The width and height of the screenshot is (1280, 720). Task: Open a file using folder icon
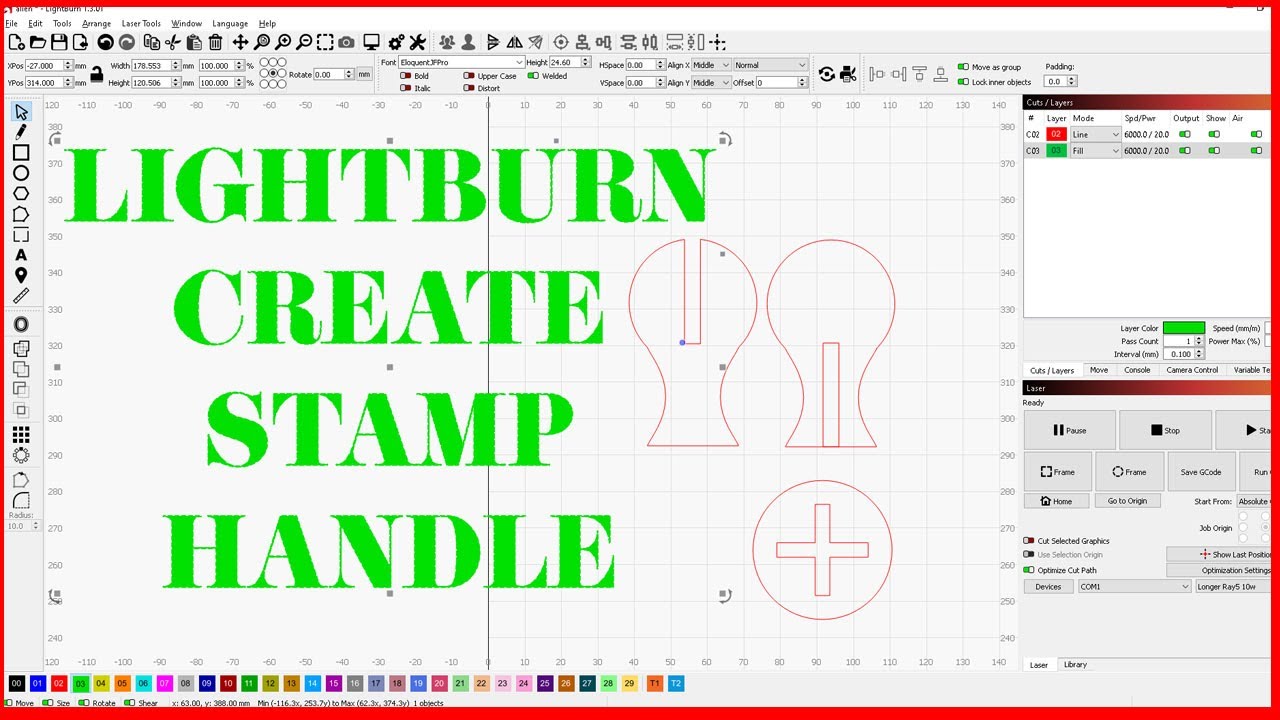coord(38,42)
